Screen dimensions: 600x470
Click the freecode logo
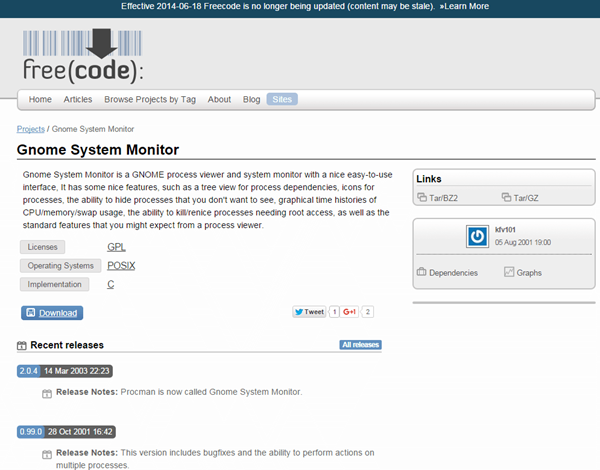click(83, 56)
